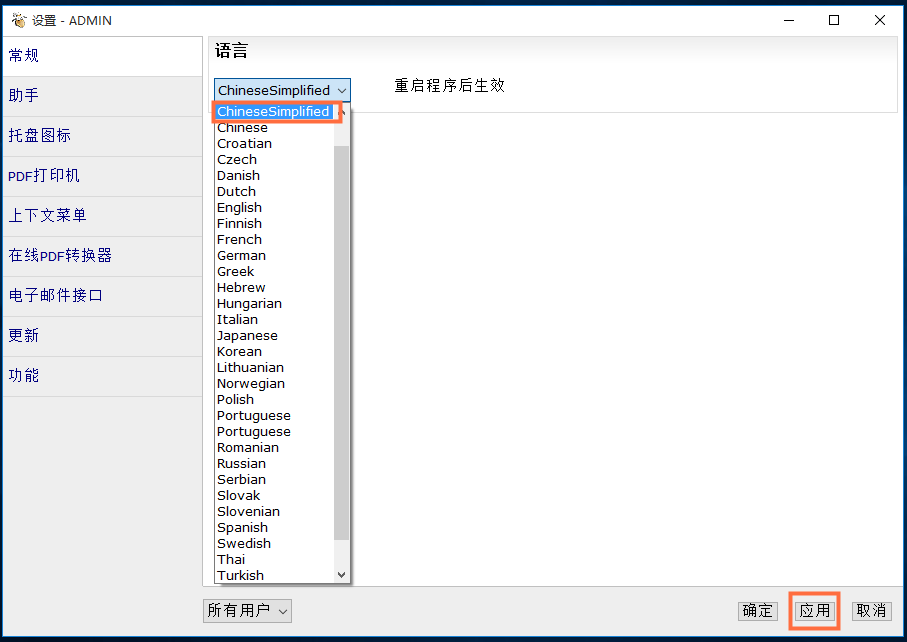
Task: Open the 所有用户 dropdown
Action: point(247,610)
